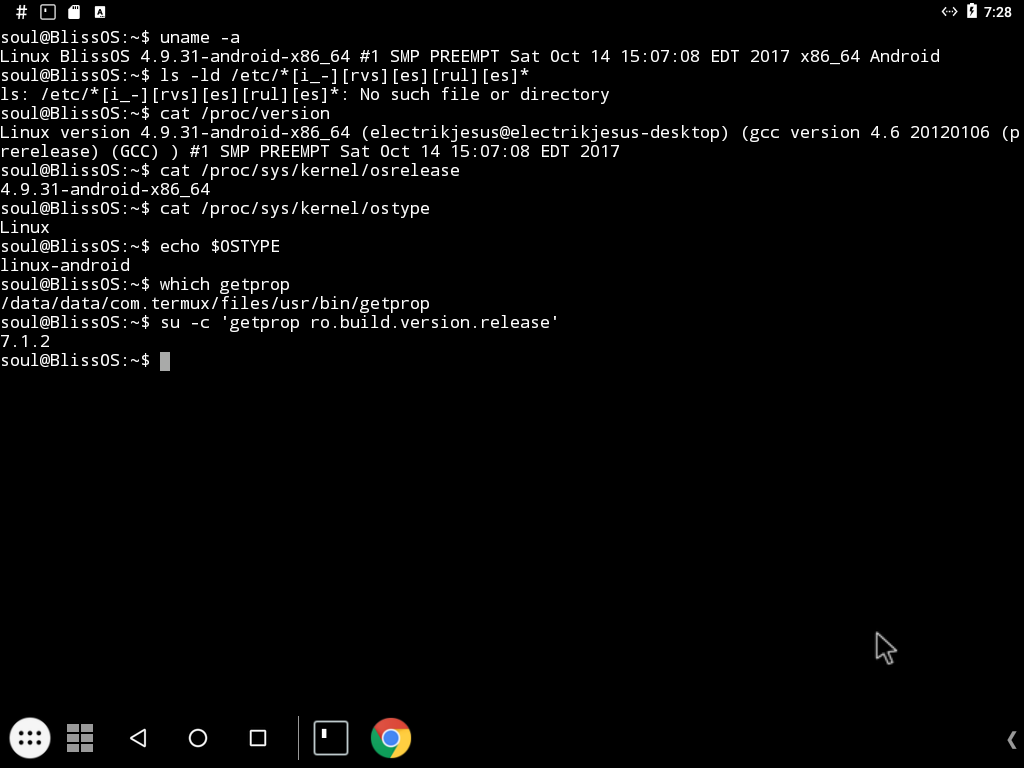Tap the battery charging status icon

972,11
